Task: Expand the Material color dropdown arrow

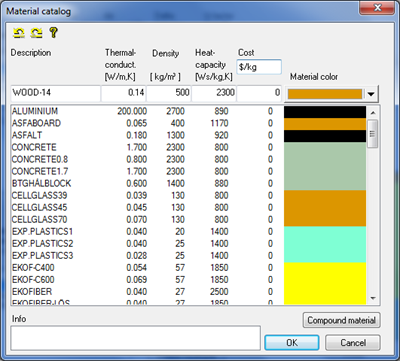Action: coord(371,94)
